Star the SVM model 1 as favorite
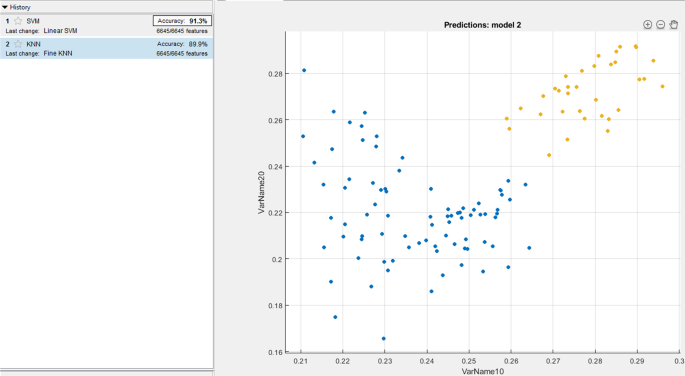The width and height of the screenshot is (685, 376). click(x=18, y=21)
